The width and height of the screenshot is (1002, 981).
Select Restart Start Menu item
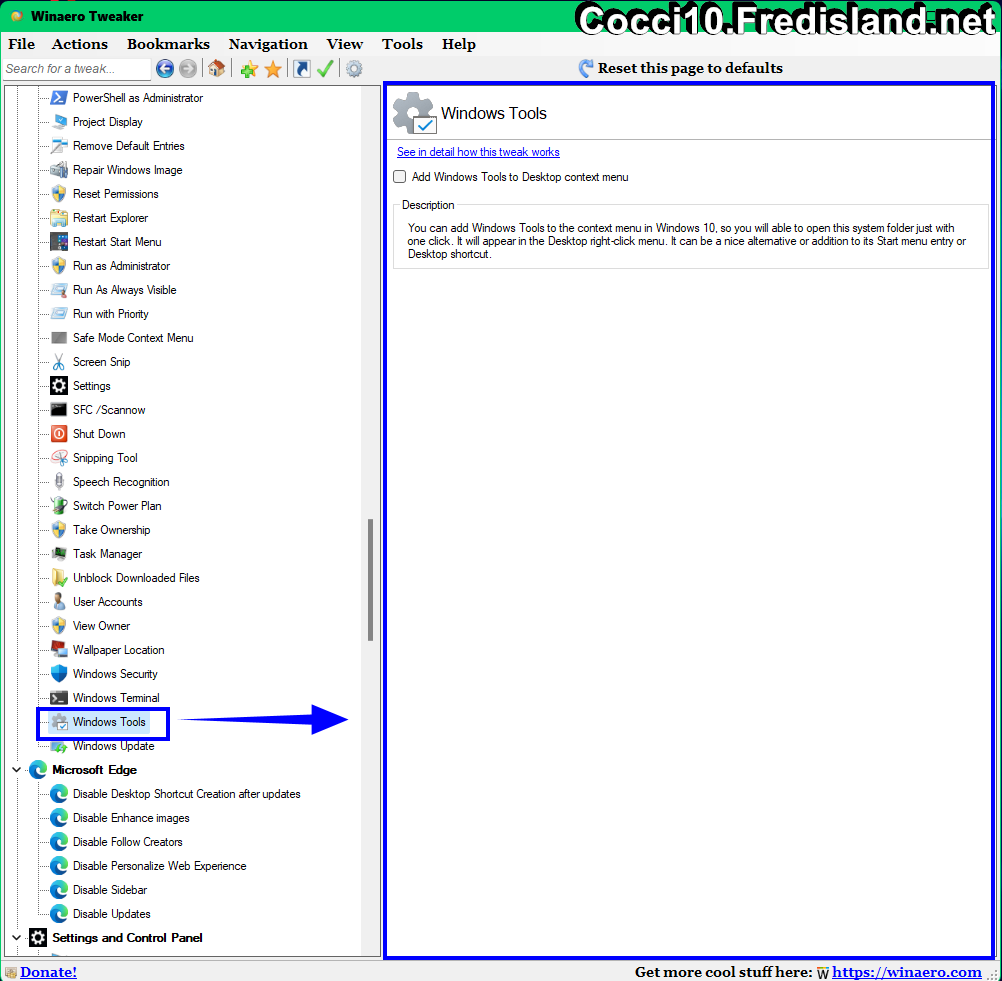coord(117,242)
